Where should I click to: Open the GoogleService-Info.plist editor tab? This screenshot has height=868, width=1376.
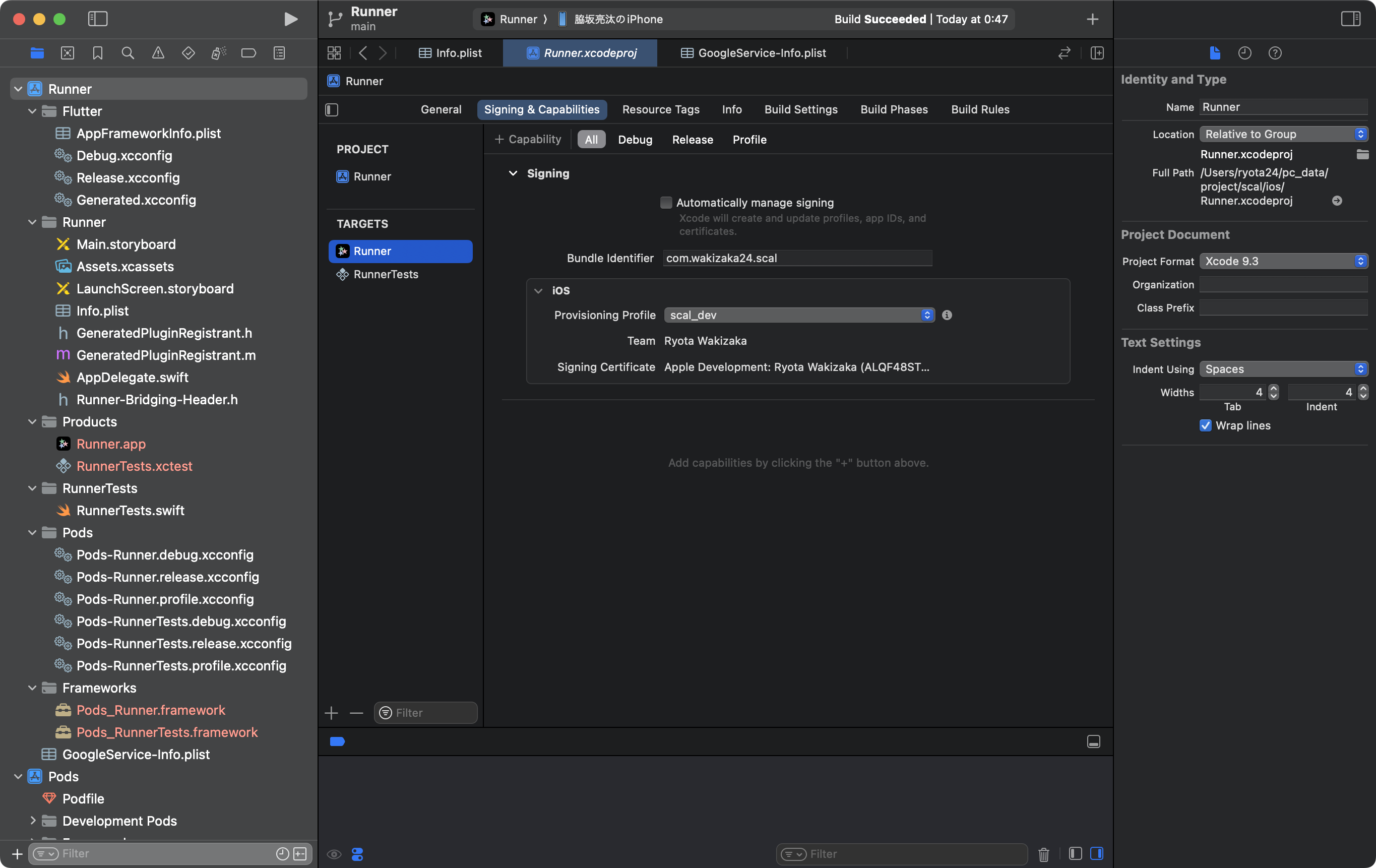755,53
